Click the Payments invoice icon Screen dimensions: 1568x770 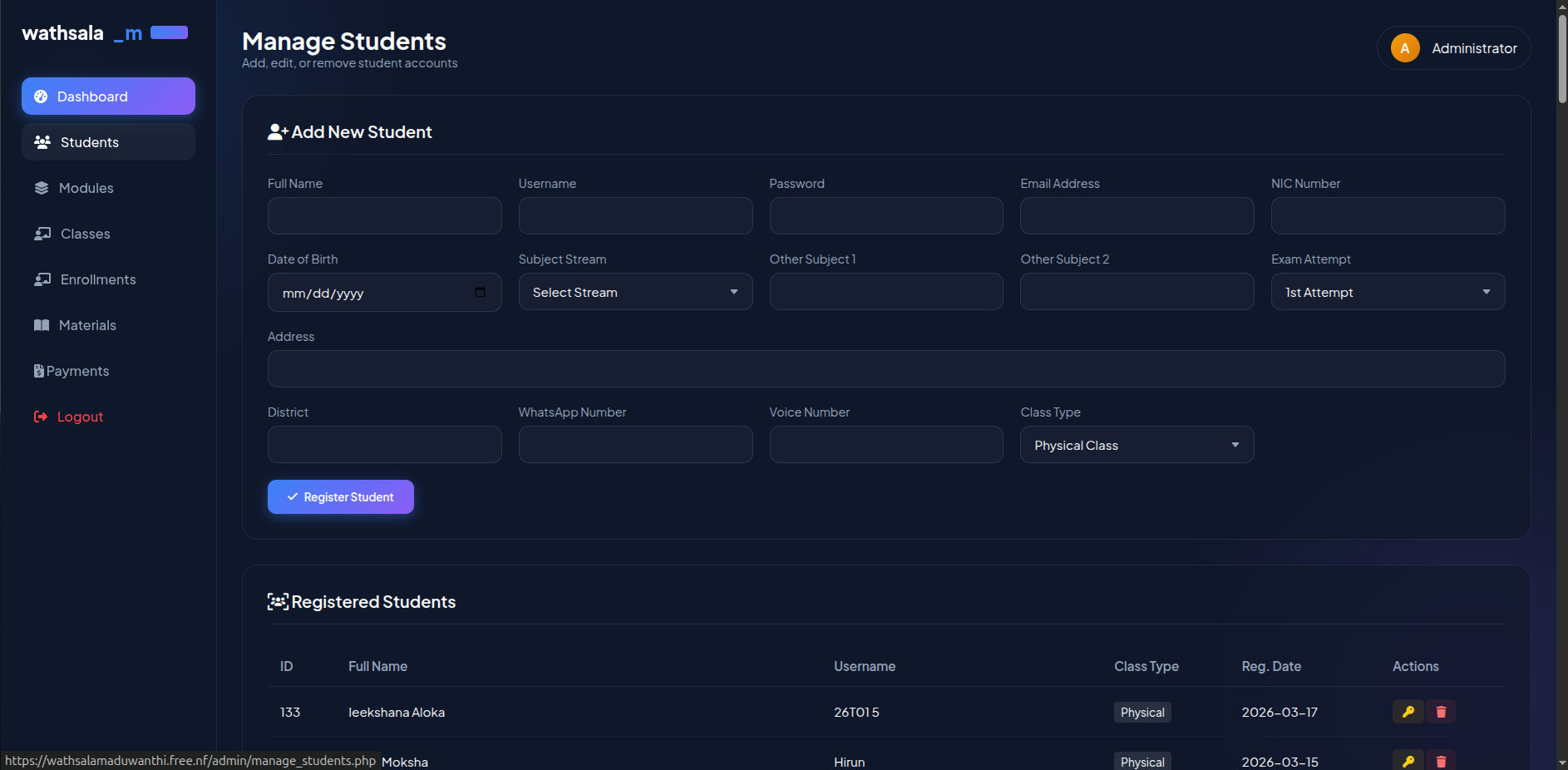coord(39,371)
